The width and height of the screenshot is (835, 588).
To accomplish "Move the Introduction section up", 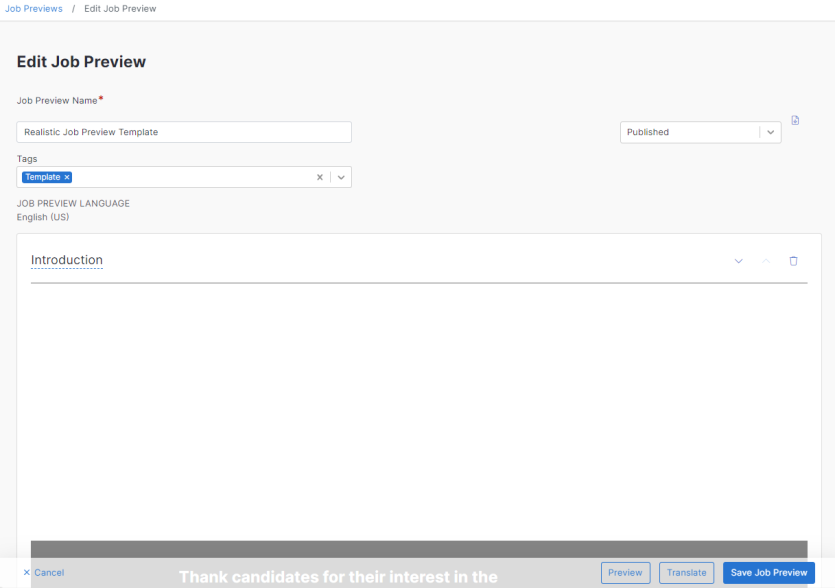I will [x=766, y=261].
